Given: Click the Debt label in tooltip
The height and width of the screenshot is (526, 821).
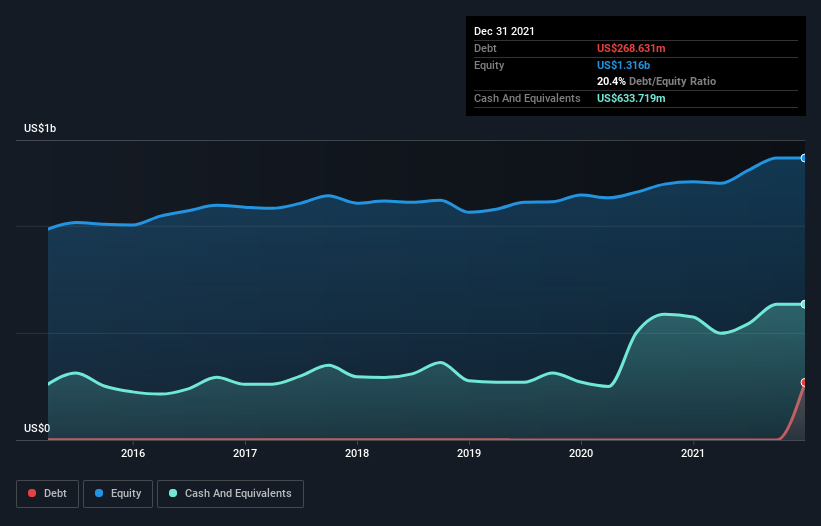Looking at the screenshot, I should [x=485, y=48].
